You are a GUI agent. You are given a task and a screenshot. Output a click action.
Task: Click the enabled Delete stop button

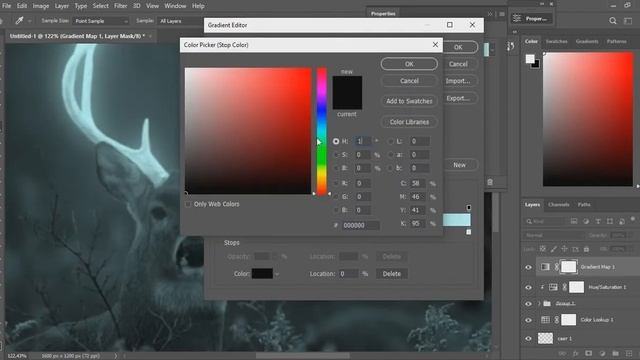391,274
